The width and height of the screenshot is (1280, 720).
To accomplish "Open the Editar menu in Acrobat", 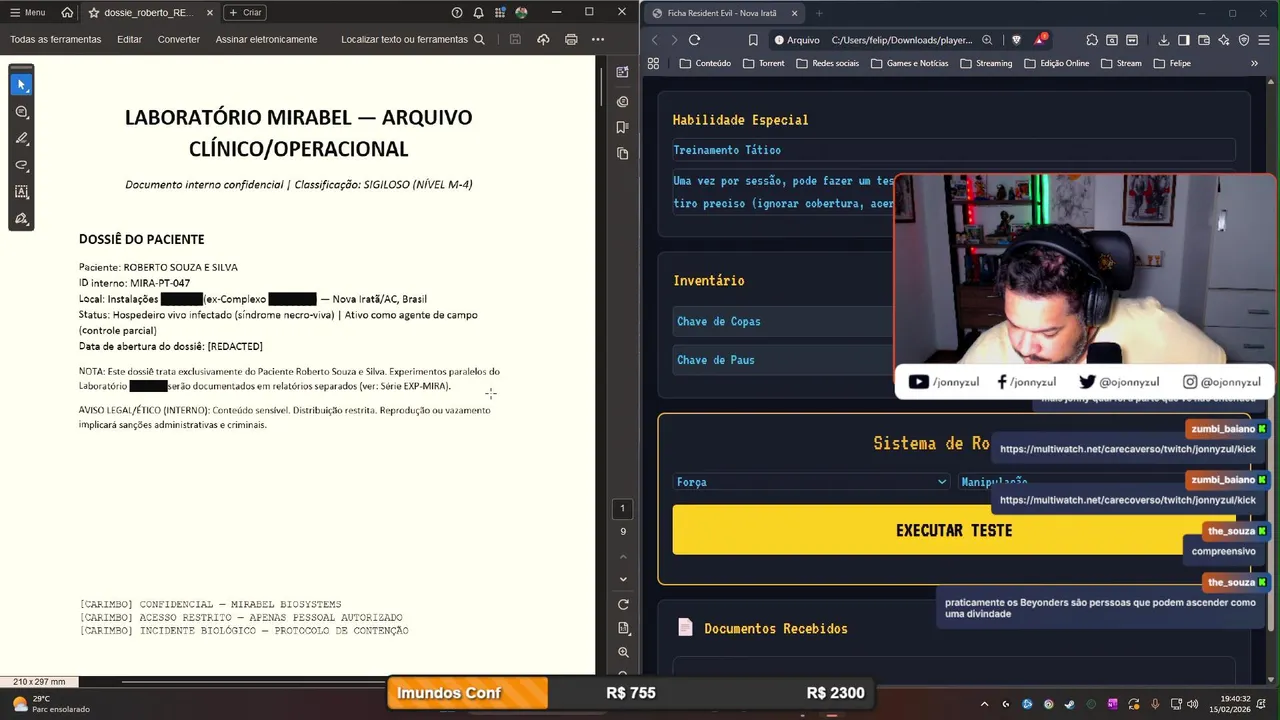I will coord(129,39).
